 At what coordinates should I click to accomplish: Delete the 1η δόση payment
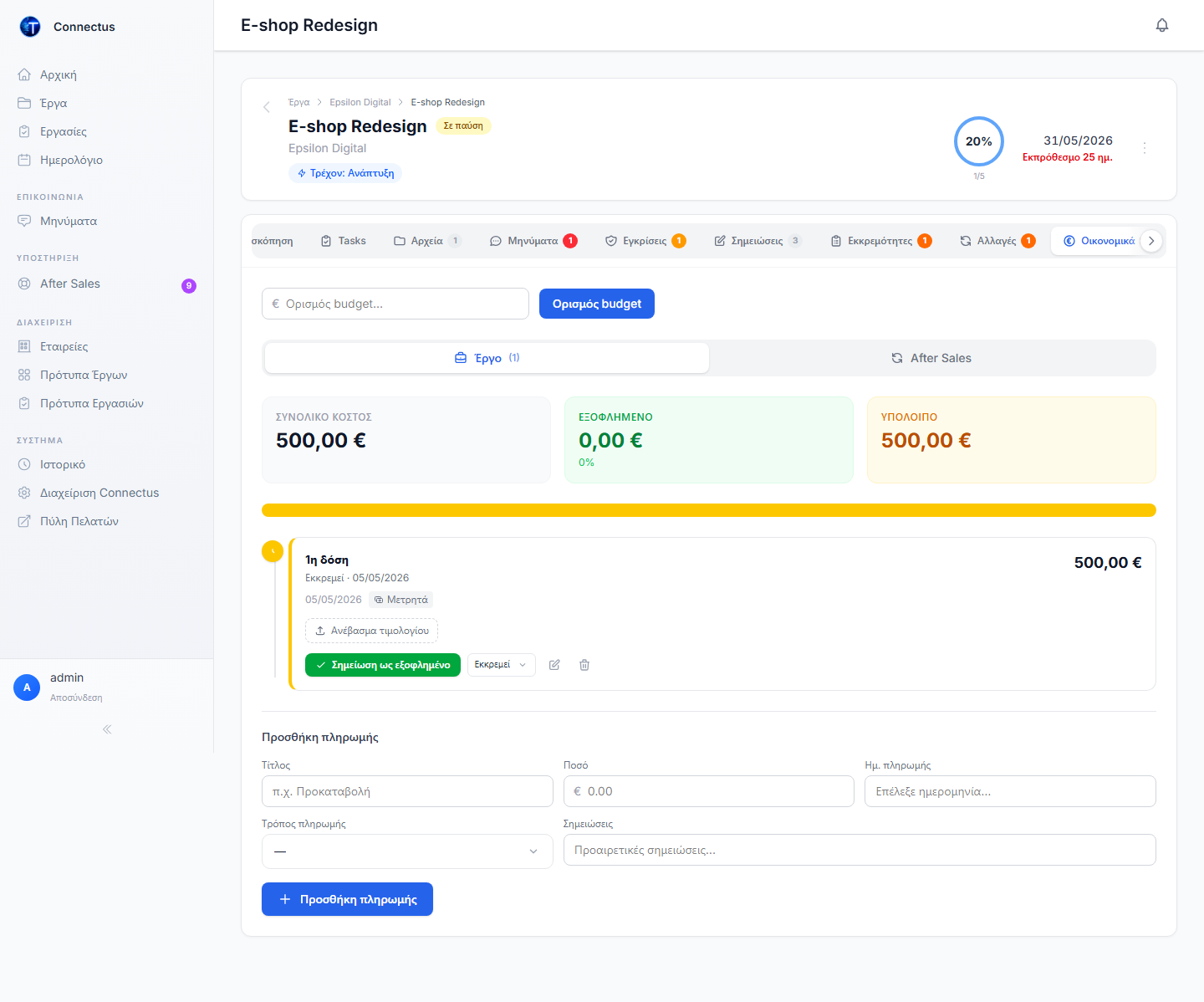coord(584,665)
